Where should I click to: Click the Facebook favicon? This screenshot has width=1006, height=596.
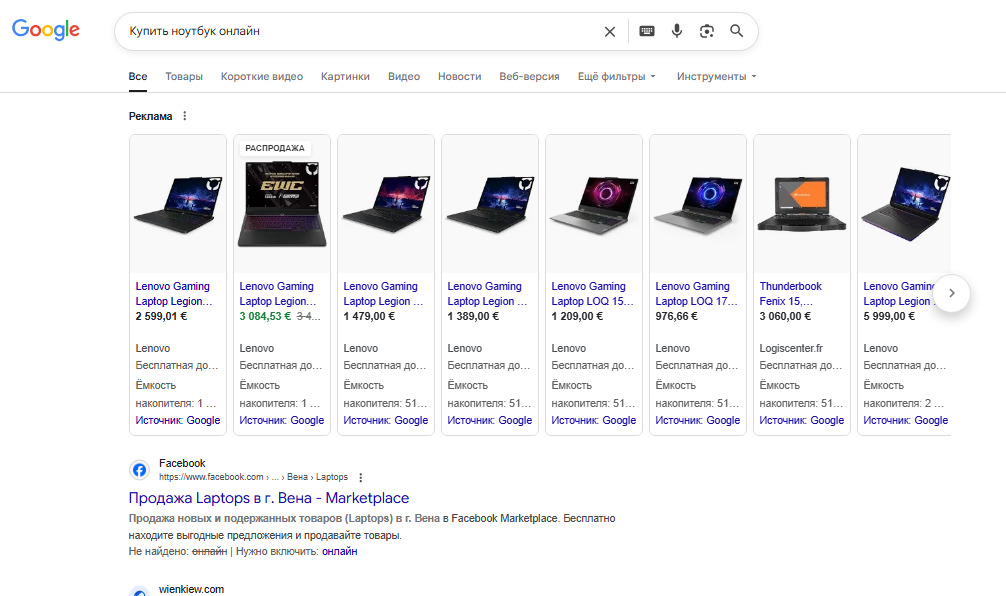pyautogui.click(x=139, y=470)
